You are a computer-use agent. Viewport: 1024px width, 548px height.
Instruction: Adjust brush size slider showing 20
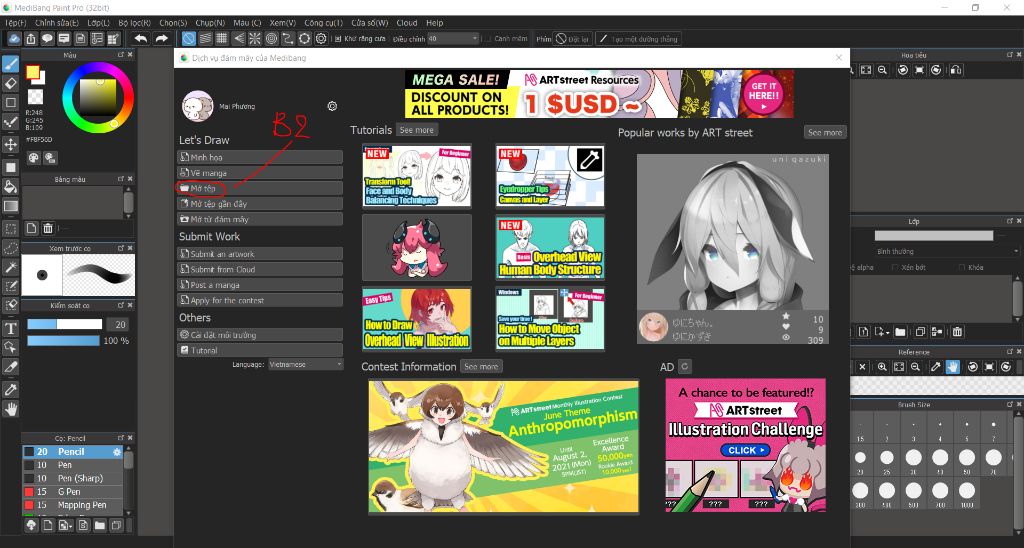pos(65,324)
